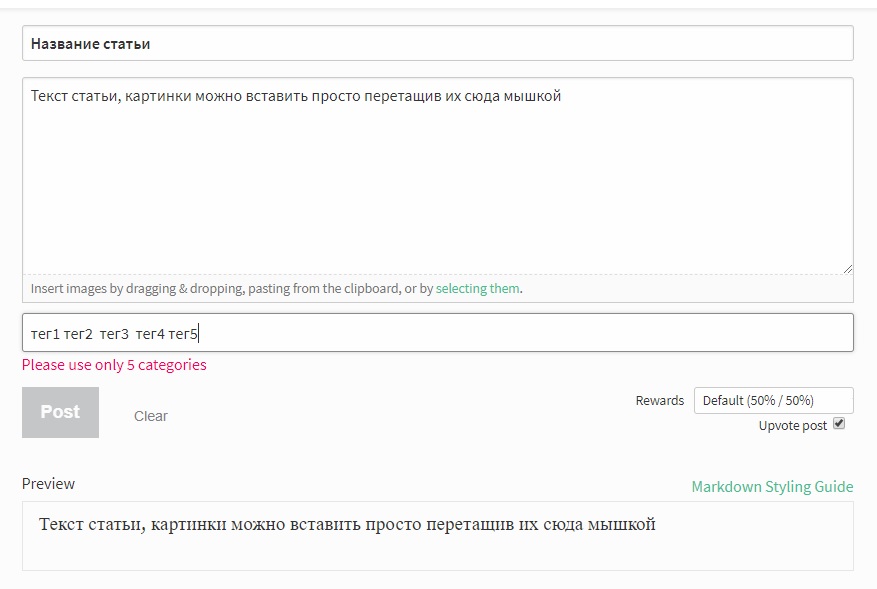
Task: Click the word тег4 in the tags field
Action: pos(150,334)
